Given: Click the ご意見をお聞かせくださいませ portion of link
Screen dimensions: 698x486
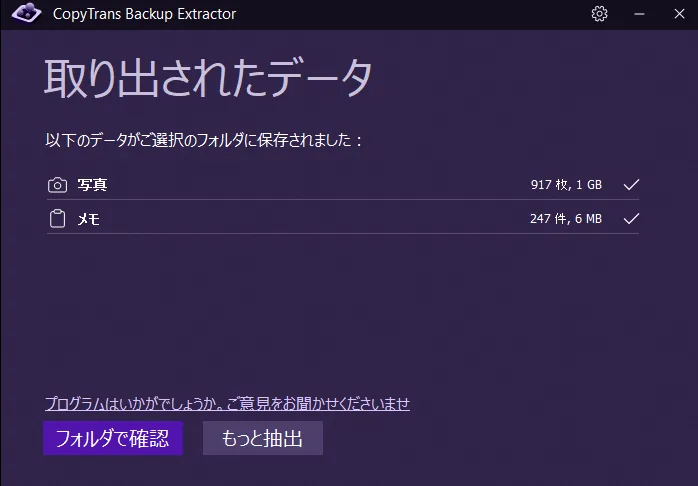Looking at the screenshot, I should 318,403.
